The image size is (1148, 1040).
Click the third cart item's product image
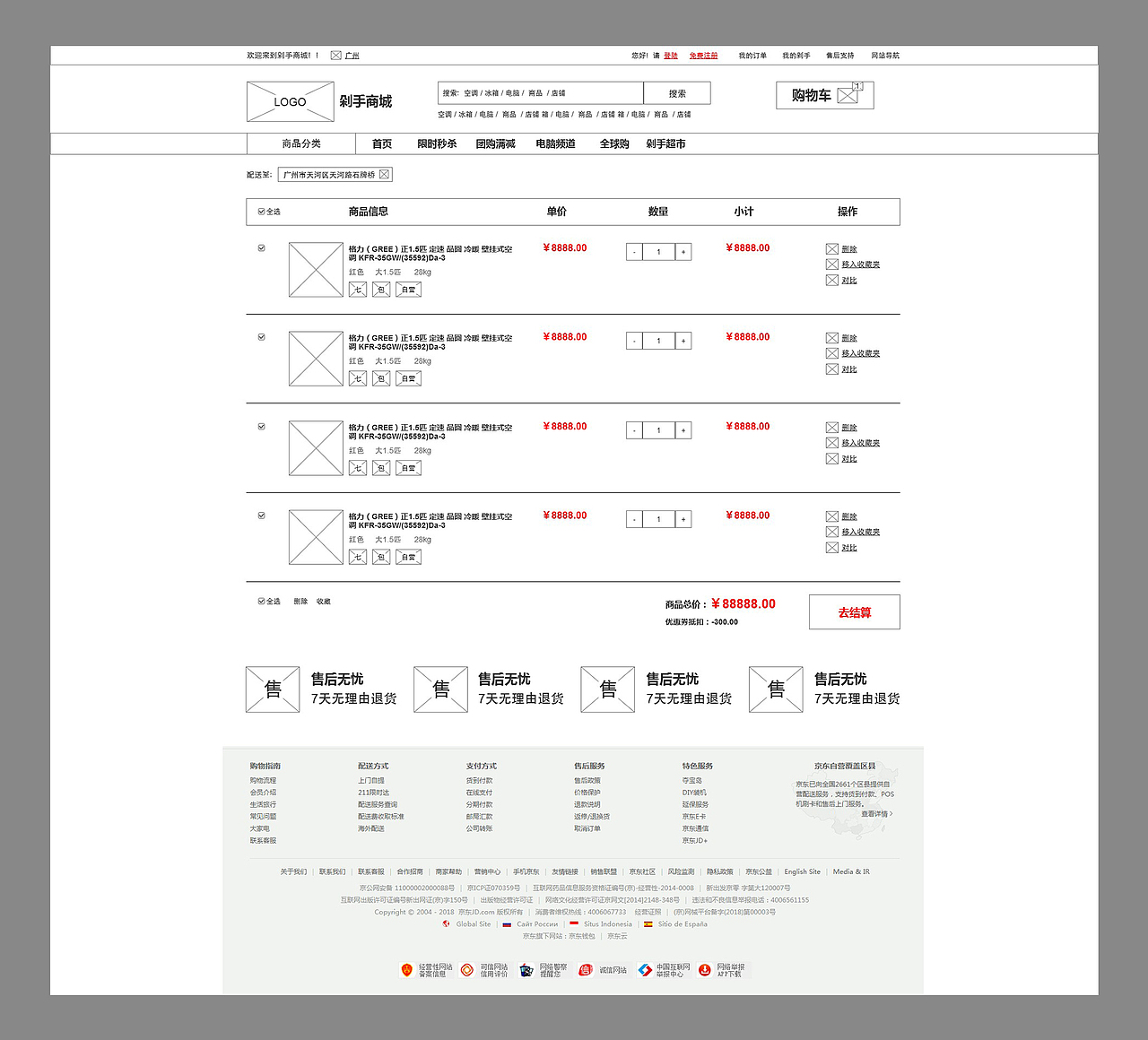(x=316, y=448)
